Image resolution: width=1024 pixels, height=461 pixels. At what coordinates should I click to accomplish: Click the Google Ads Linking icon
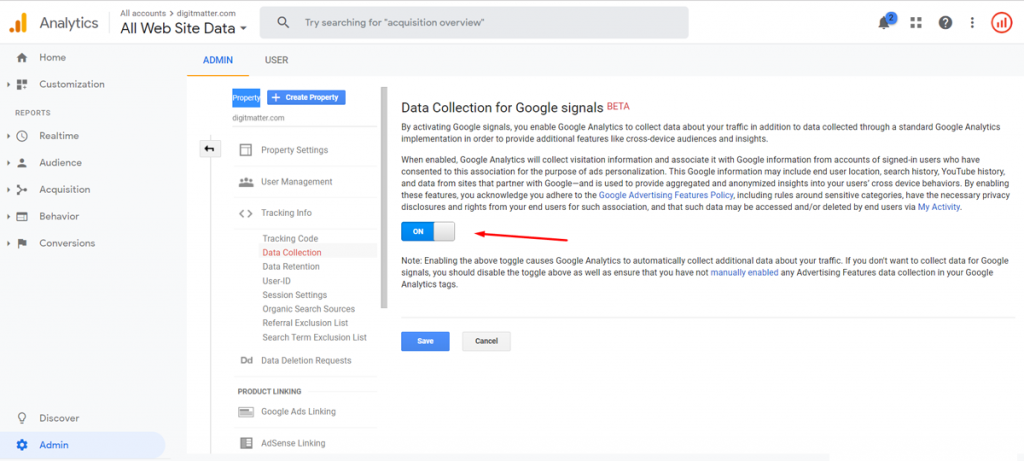point(246,412)
